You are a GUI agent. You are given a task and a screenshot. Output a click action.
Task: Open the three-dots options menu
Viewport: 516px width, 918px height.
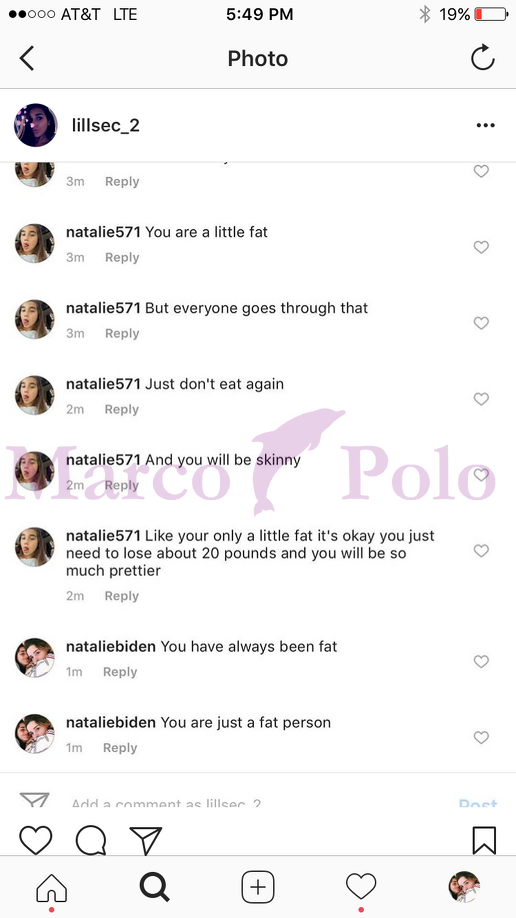486,125
